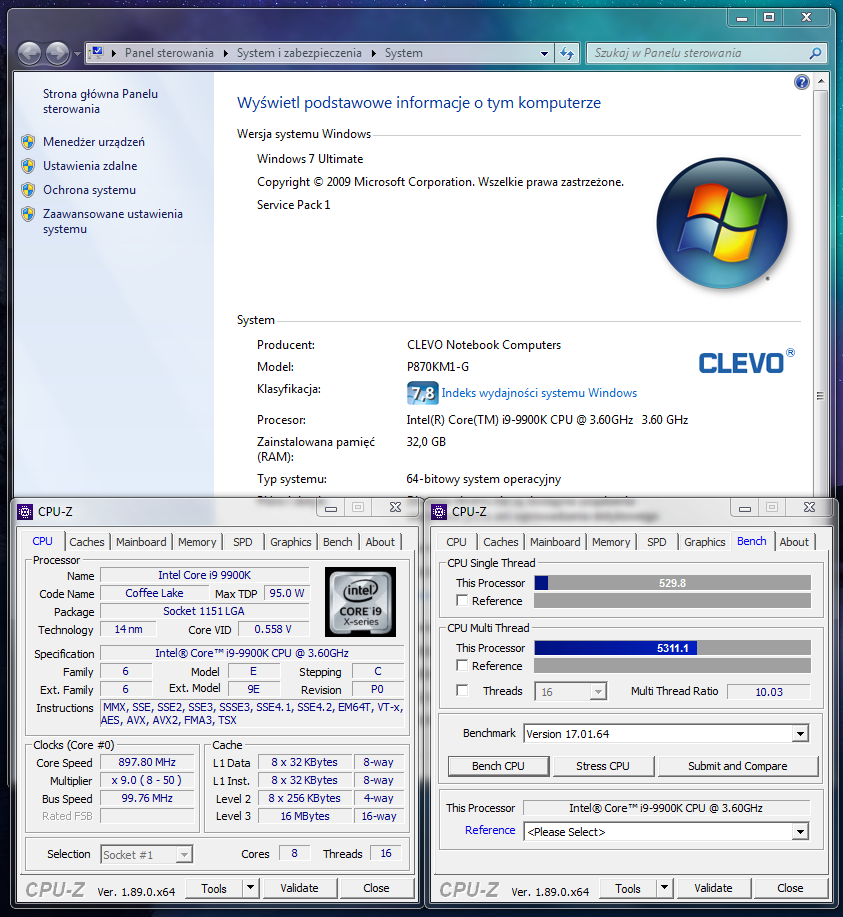This screenshot has height=917, width=843.
Task: Click the Multi Thread Reference empty bar
Action: tap(672, 666)
